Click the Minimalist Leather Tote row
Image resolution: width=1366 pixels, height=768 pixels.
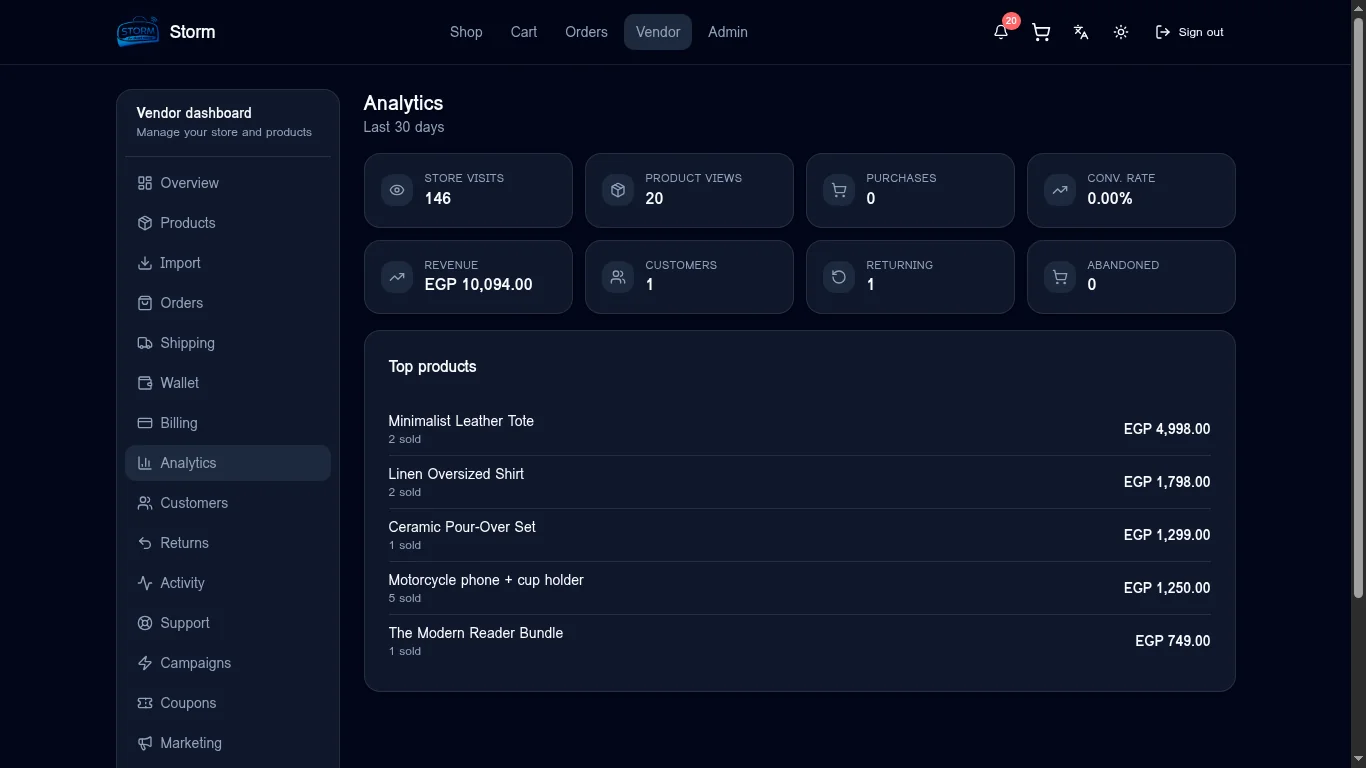(x=799, y=429)
